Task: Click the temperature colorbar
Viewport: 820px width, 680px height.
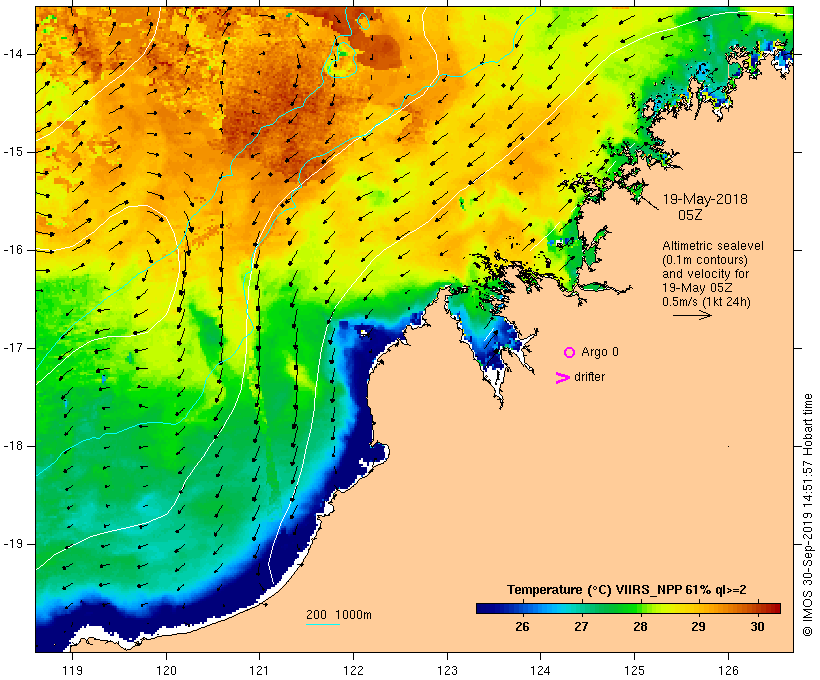Action: click(628, 608)
